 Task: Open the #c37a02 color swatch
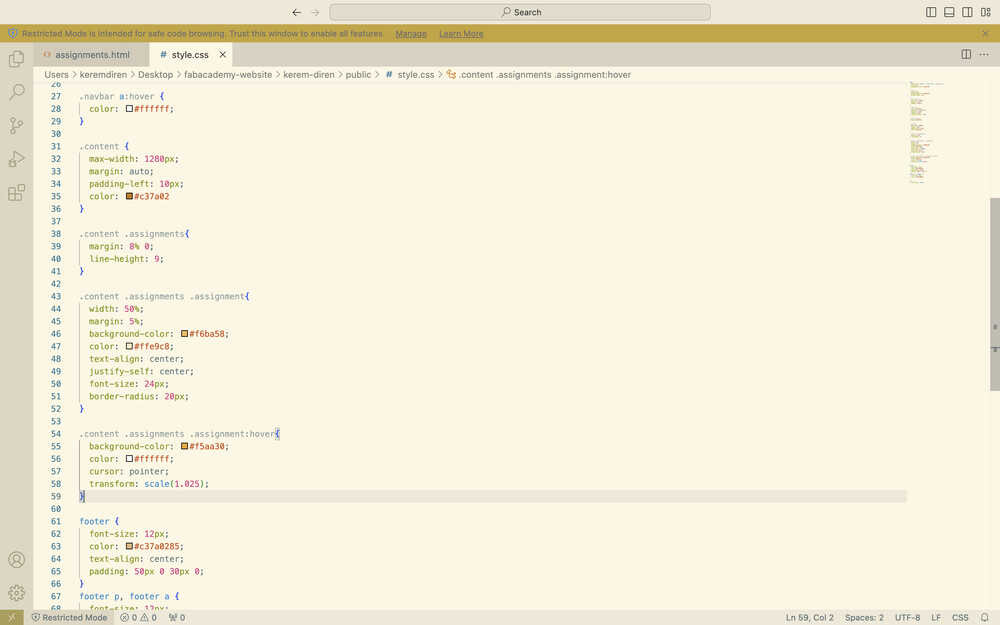point(129,196)
